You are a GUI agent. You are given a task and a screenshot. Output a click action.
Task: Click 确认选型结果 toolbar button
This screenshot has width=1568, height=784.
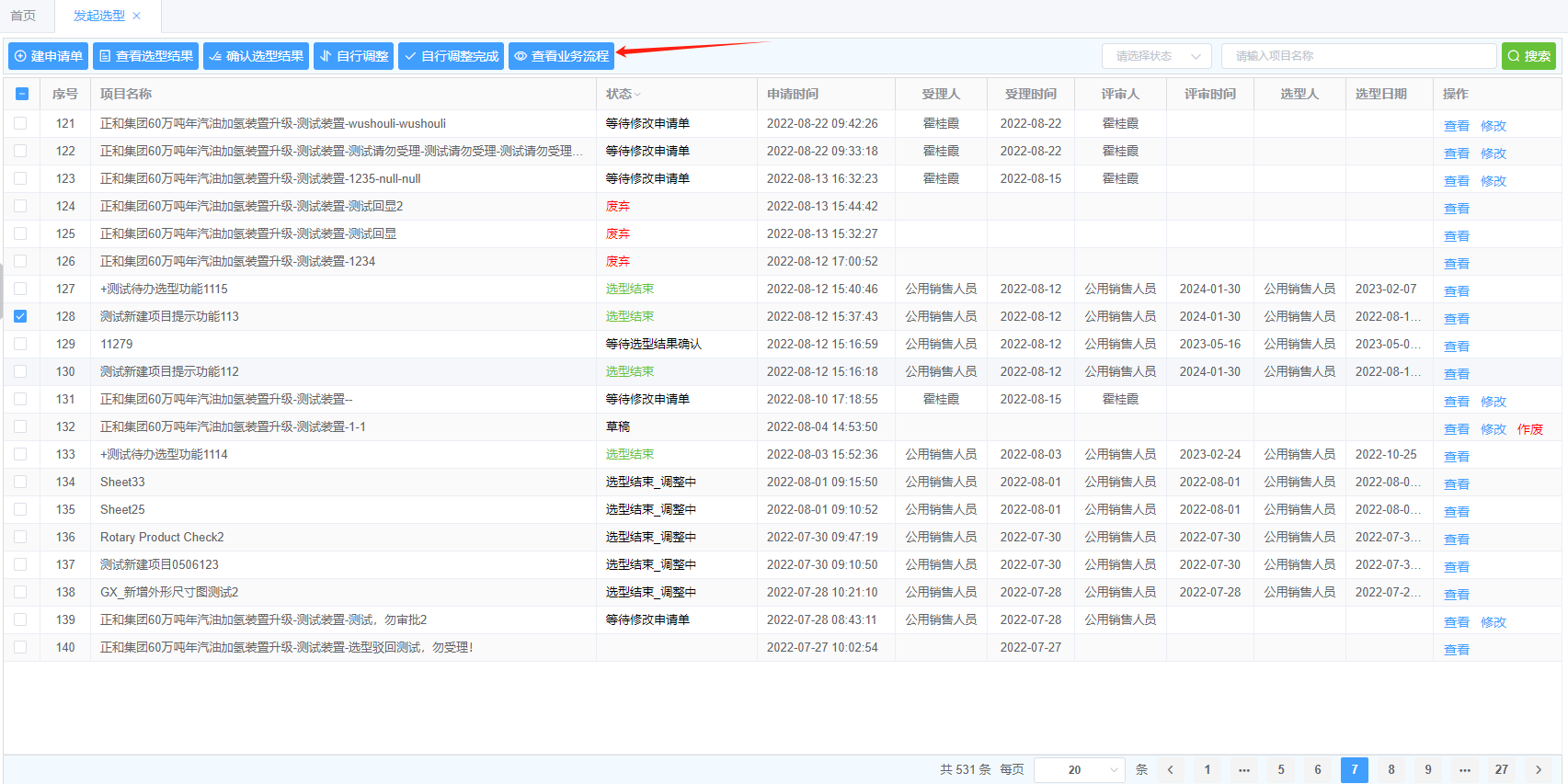(256, 56)
